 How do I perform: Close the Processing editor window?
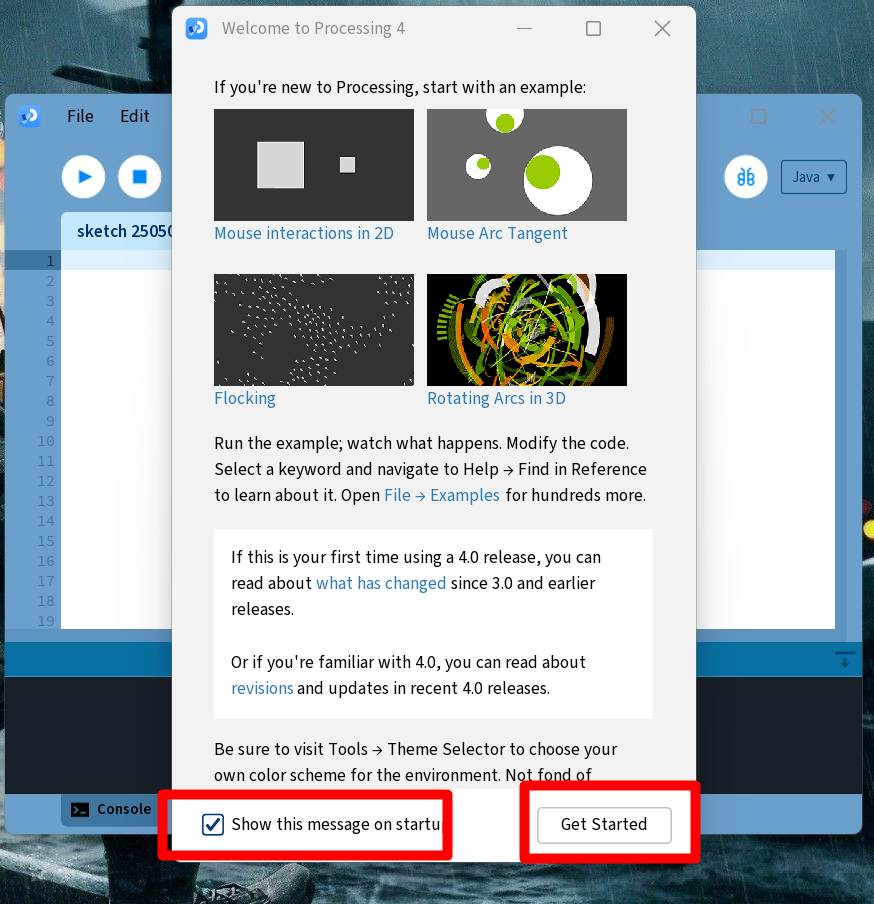(827, 116)
